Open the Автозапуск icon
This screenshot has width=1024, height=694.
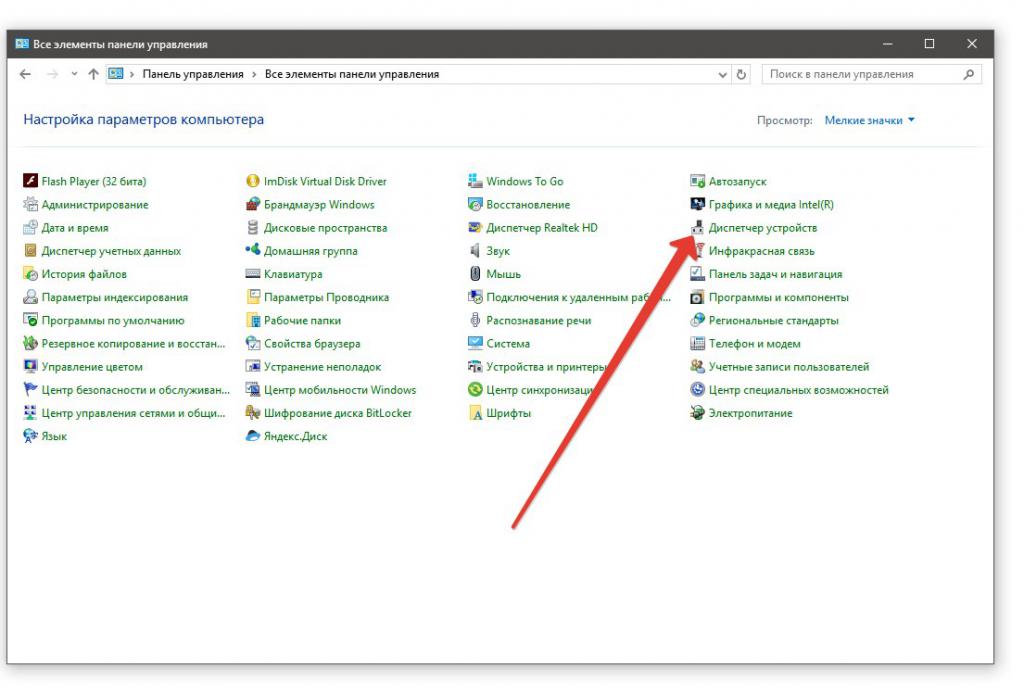point(697,181)
